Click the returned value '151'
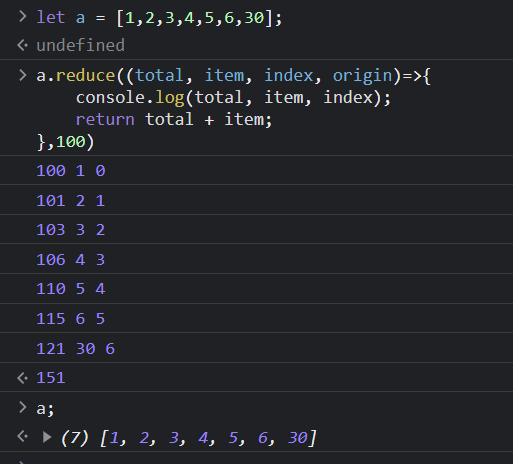This screenshot has width=513, height=464. [x=51, y=378]
